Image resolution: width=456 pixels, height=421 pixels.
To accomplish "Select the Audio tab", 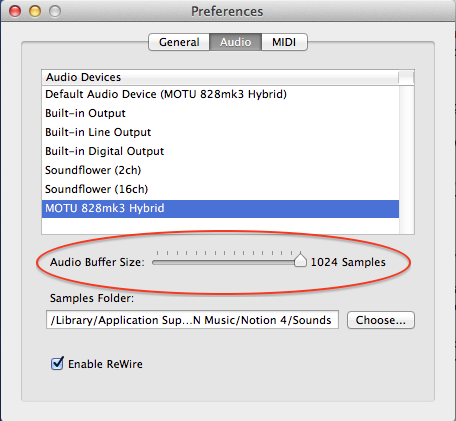I will point(235,42).
